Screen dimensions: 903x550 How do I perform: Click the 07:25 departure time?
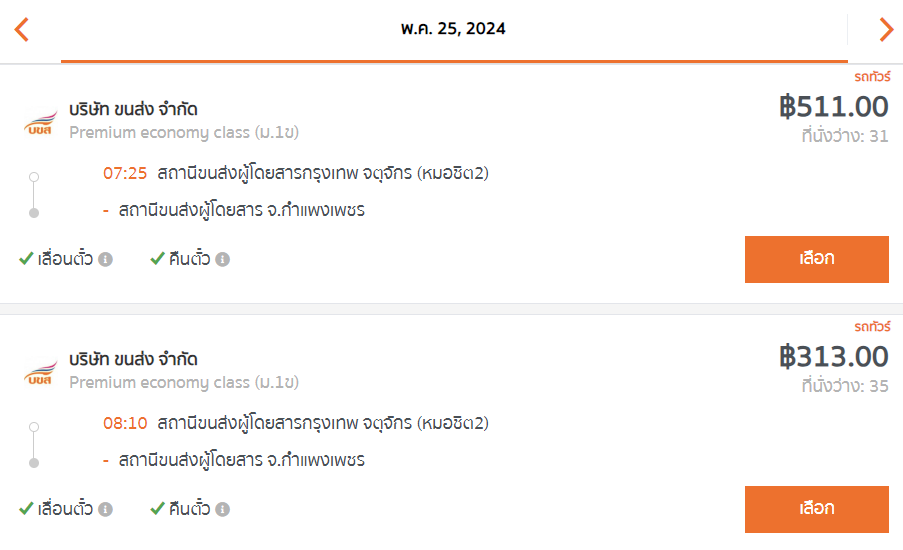tap(125, 174)
